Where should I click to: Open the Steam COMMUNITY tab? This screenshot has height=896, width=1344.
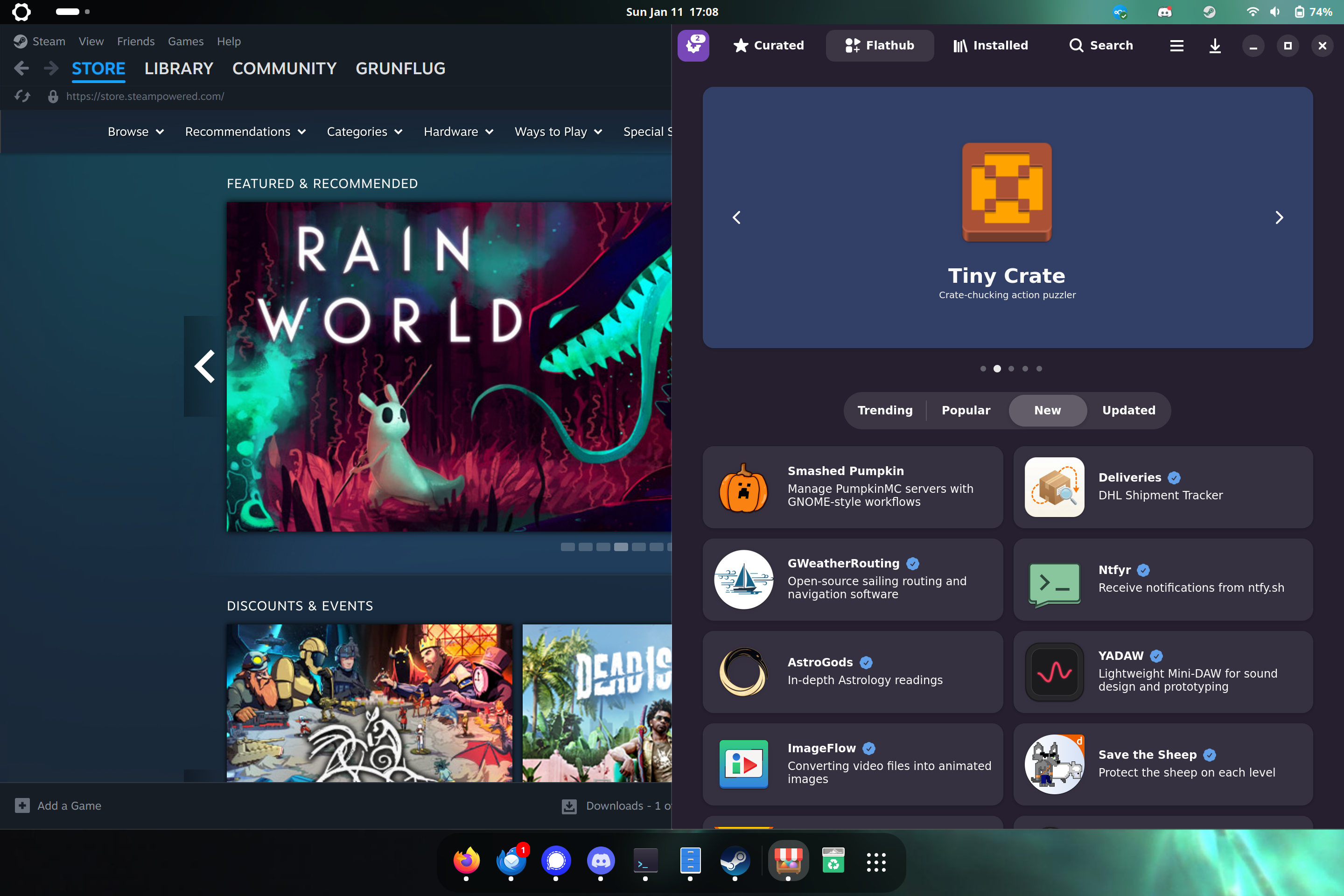pyautogui.click(x=284, y=69)
